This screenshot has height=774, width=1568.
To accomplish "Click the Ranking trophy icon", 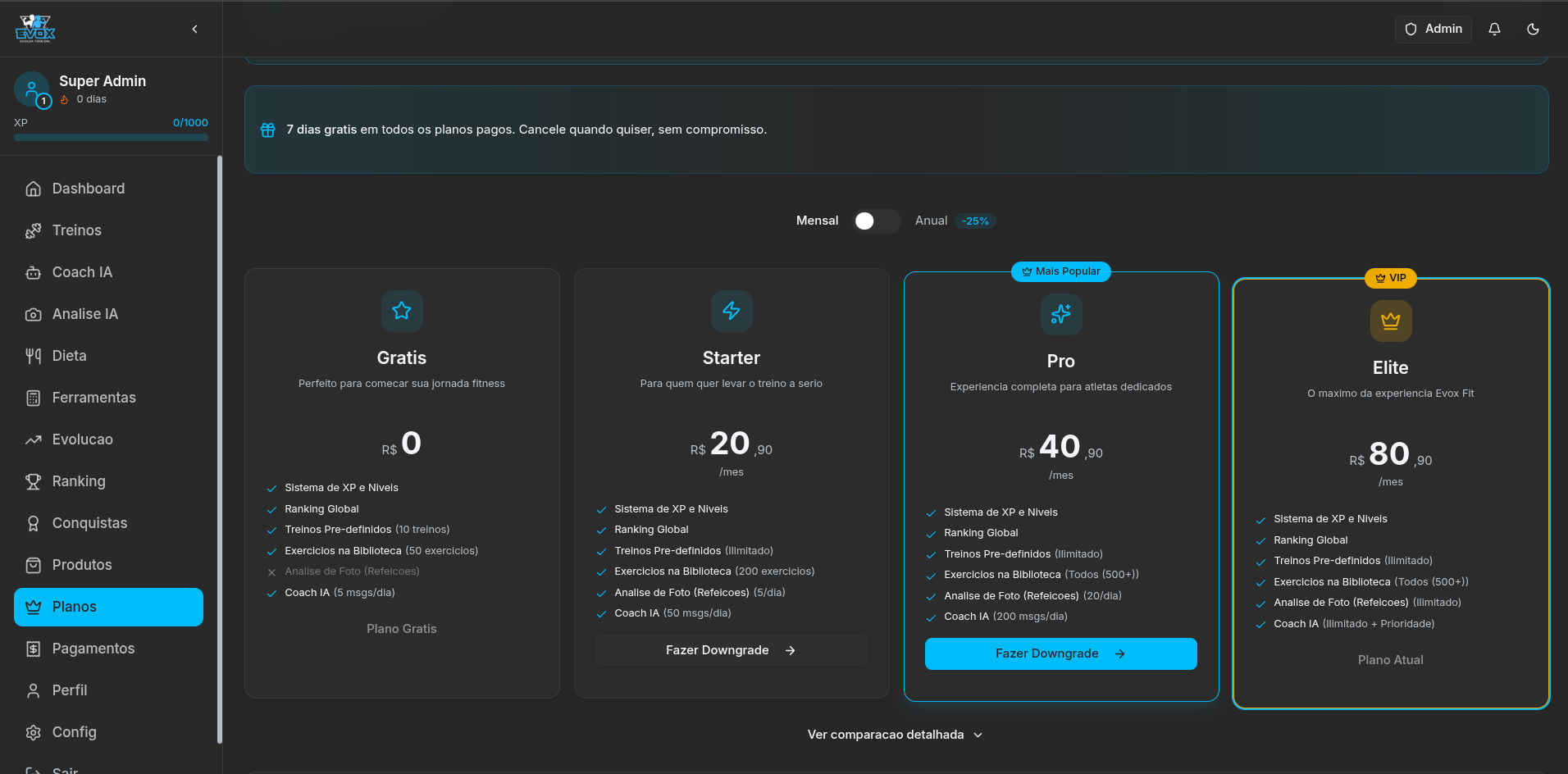I will click(33, 481).
